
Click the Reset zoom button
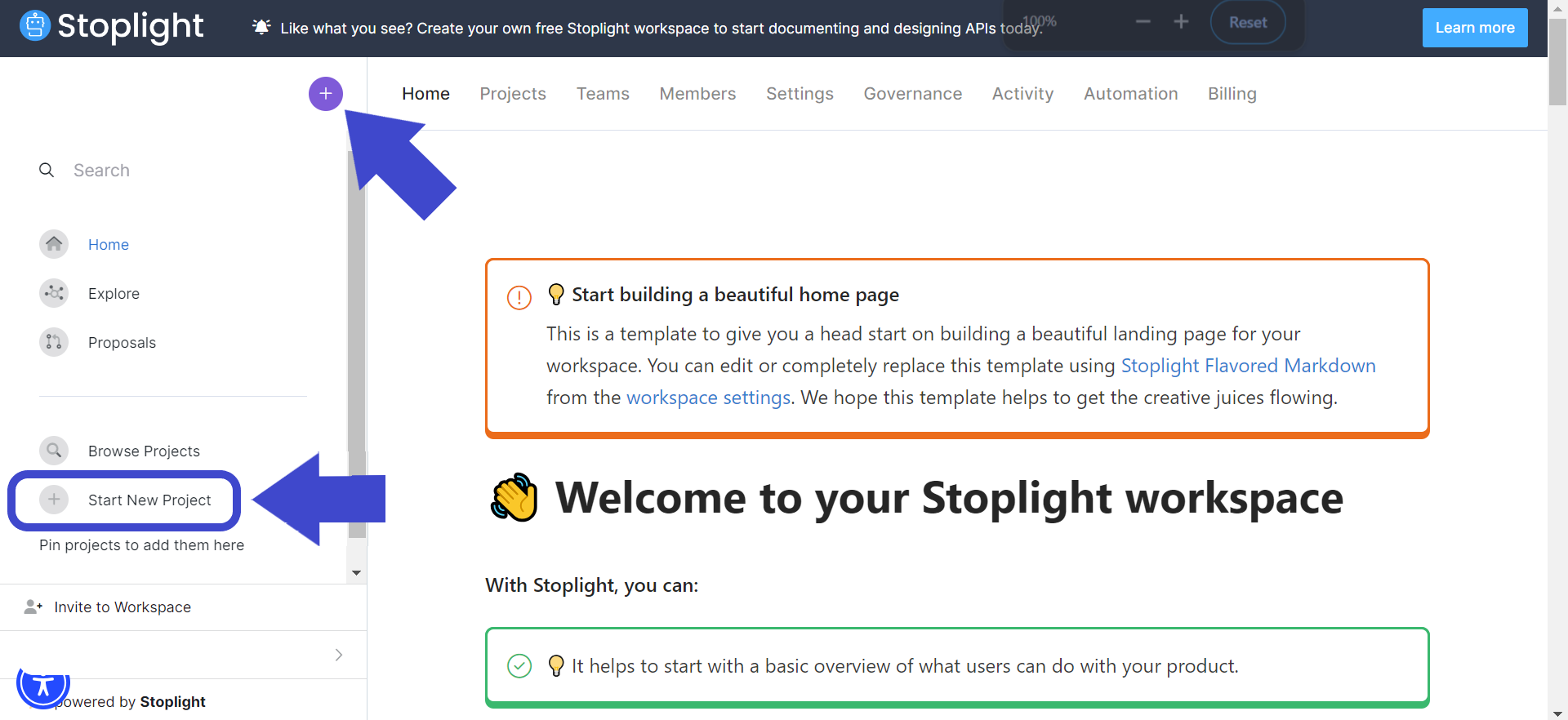pos(1248,23)
